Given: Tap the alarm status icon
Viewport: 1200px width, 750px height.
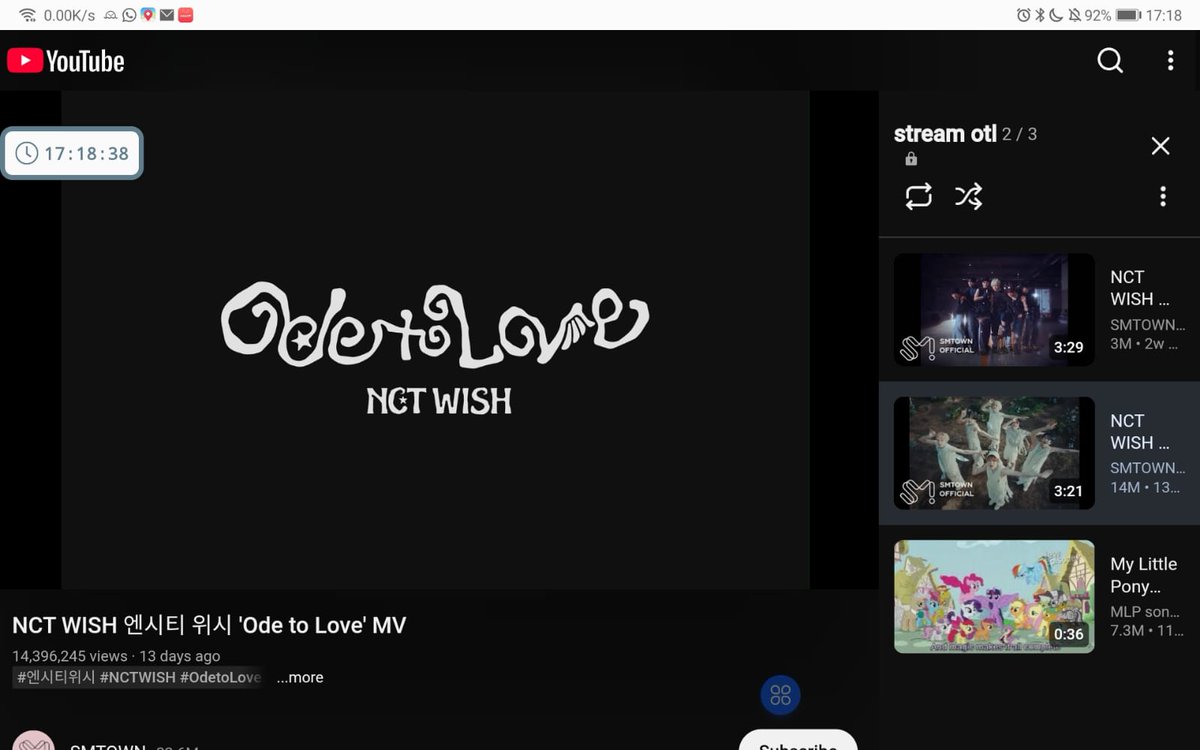Looking at the screenshot, I should click(x=1023, y=15).
